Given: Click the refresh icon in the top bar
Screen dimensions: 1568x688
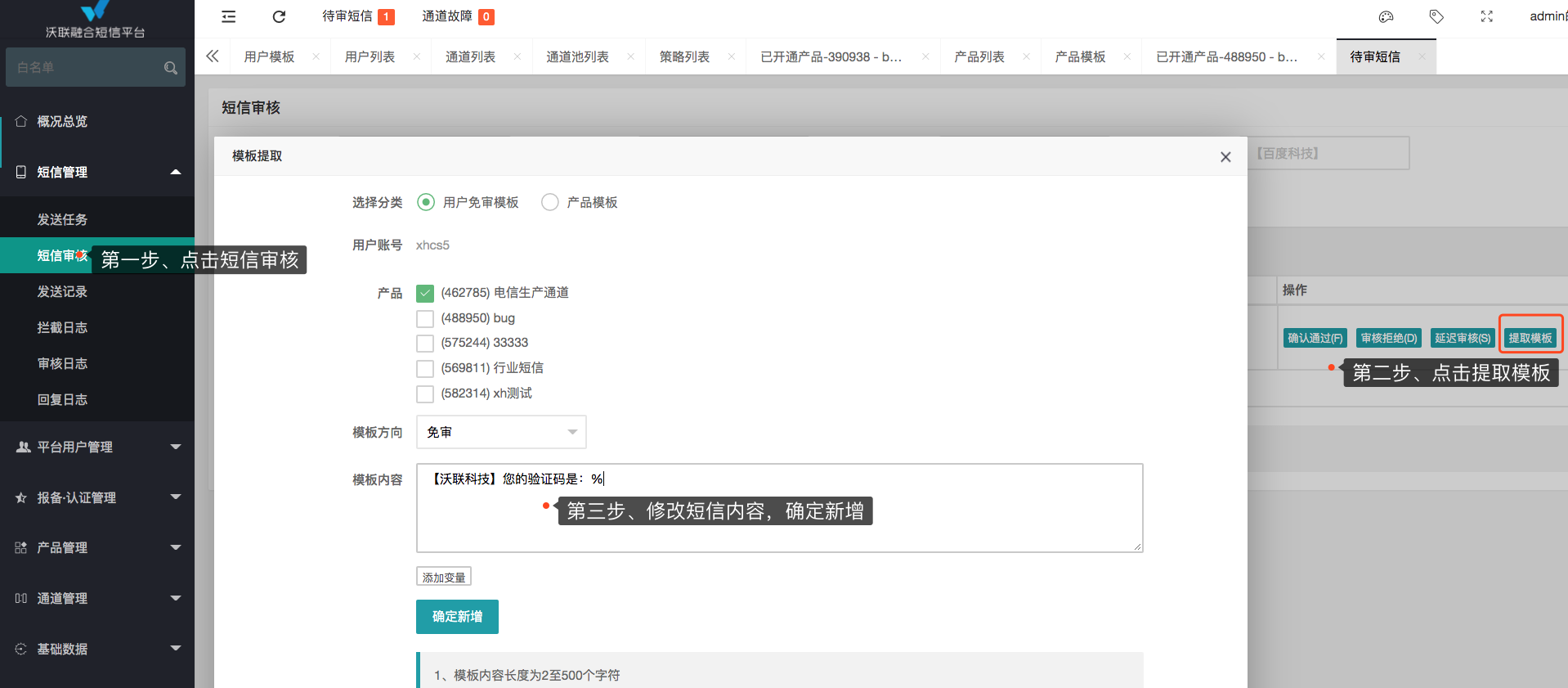Looking at the screenshot, I should point(279,16).
